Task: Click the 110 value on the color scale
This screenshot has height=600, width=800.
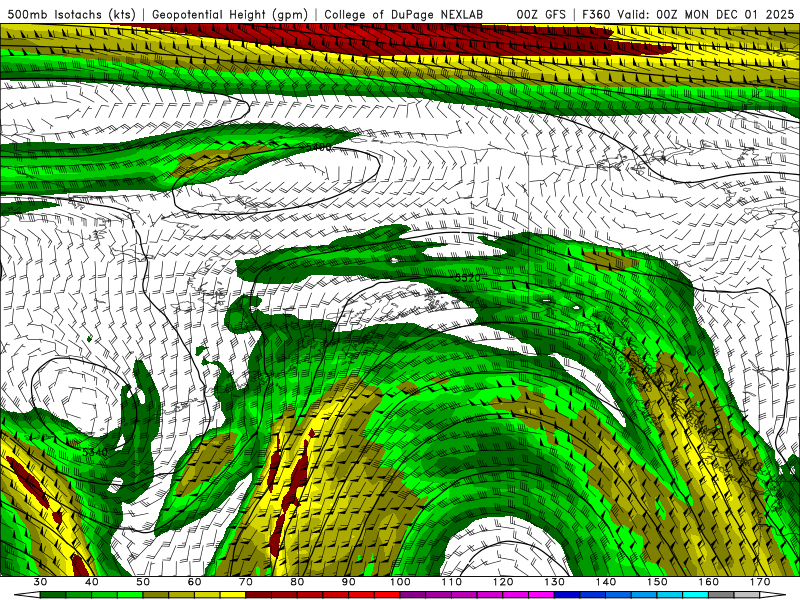Action: coord(452,582)
